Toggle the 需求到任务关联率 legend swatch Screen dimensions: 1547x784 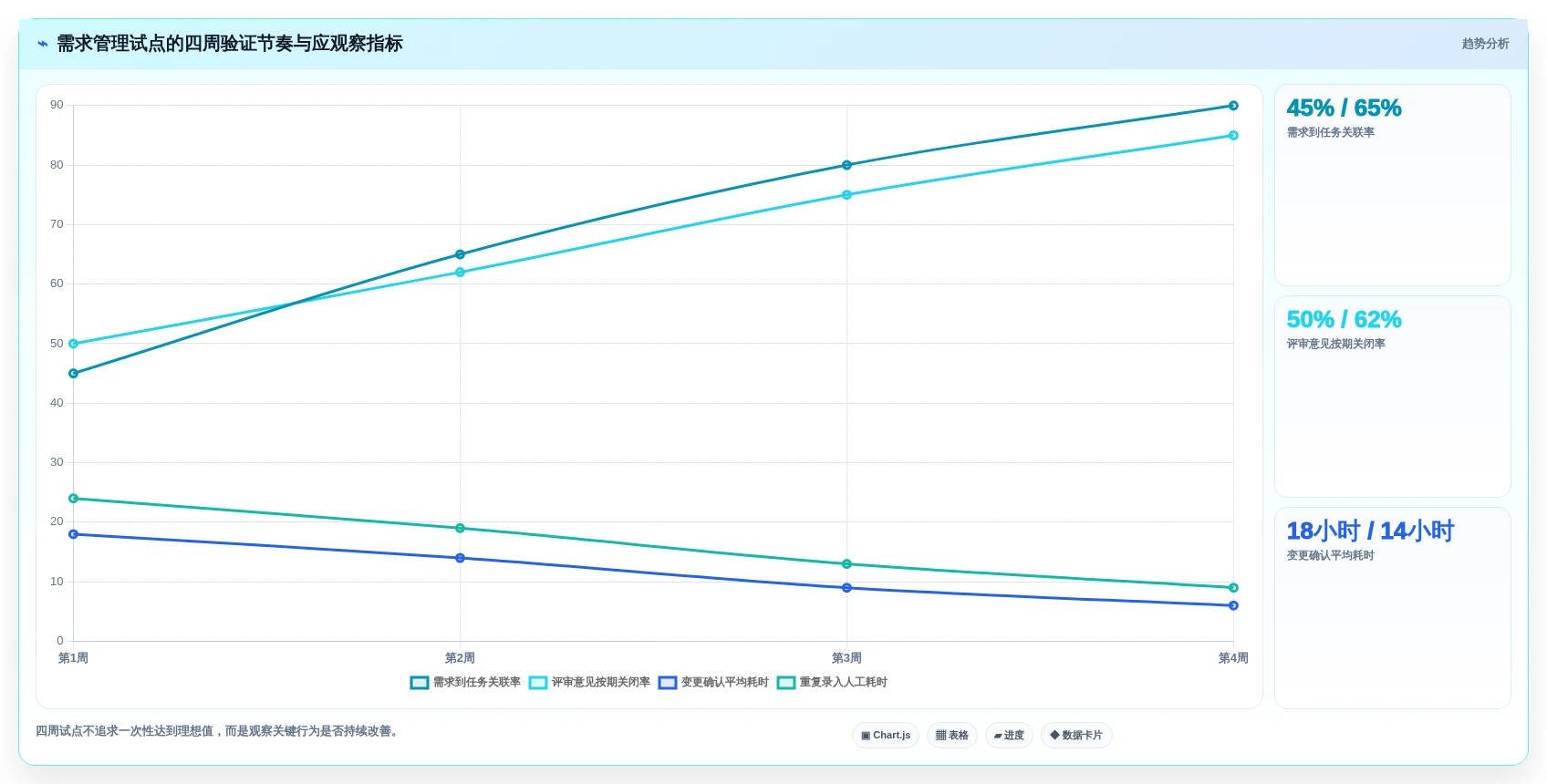pyautogui.click(x=420, y=683)
